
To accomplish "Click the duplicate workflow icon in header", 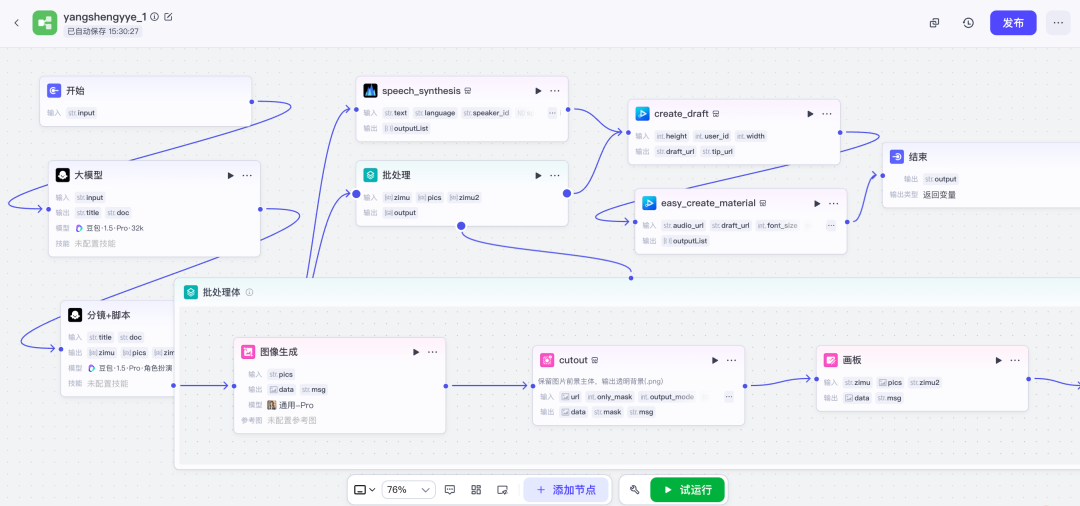I will point(935,23).
